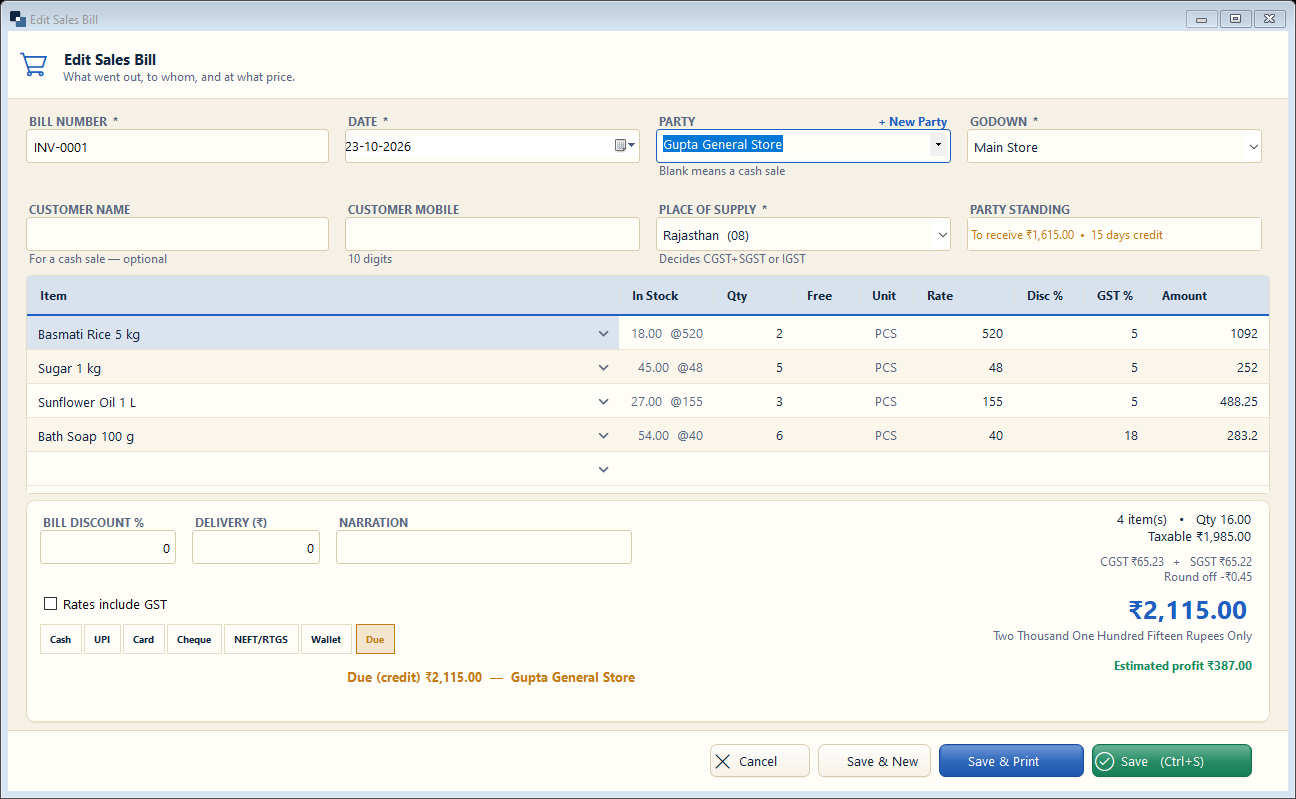Select Cheque payment mode
The image size is (1296, 799).
tap(194, 639)
